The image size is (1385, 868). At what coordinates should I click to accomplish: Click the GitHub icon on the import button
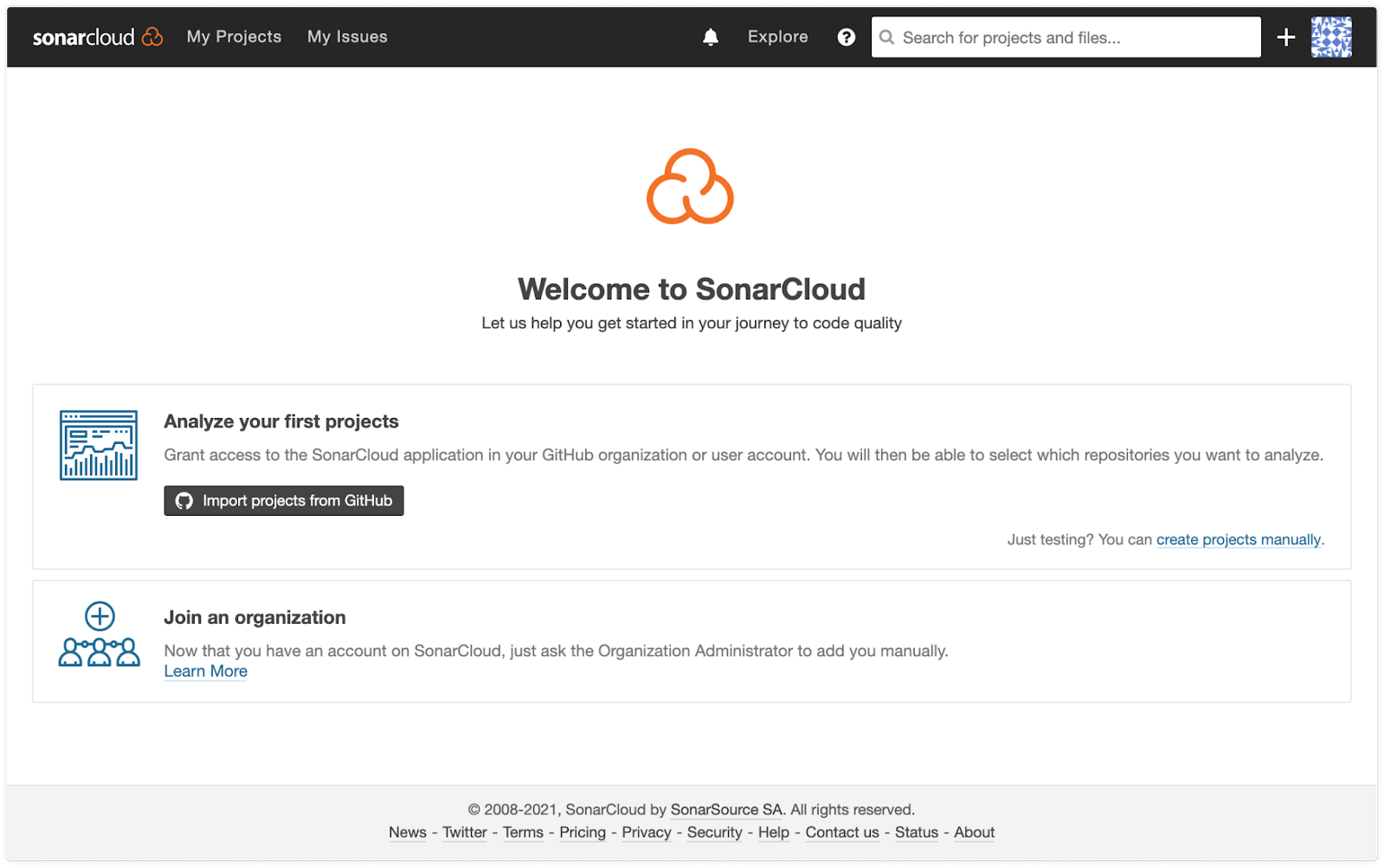(x=184, y=500)
